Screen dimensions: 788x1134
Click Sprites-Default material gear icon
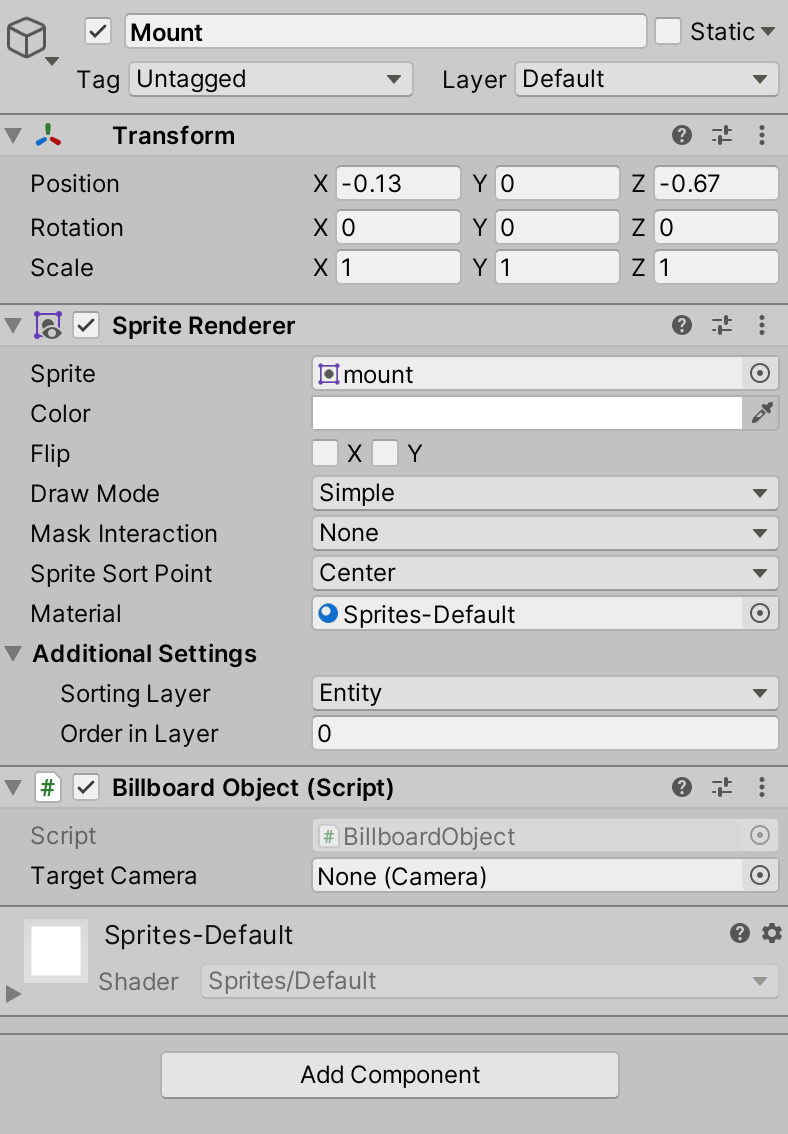771,933
